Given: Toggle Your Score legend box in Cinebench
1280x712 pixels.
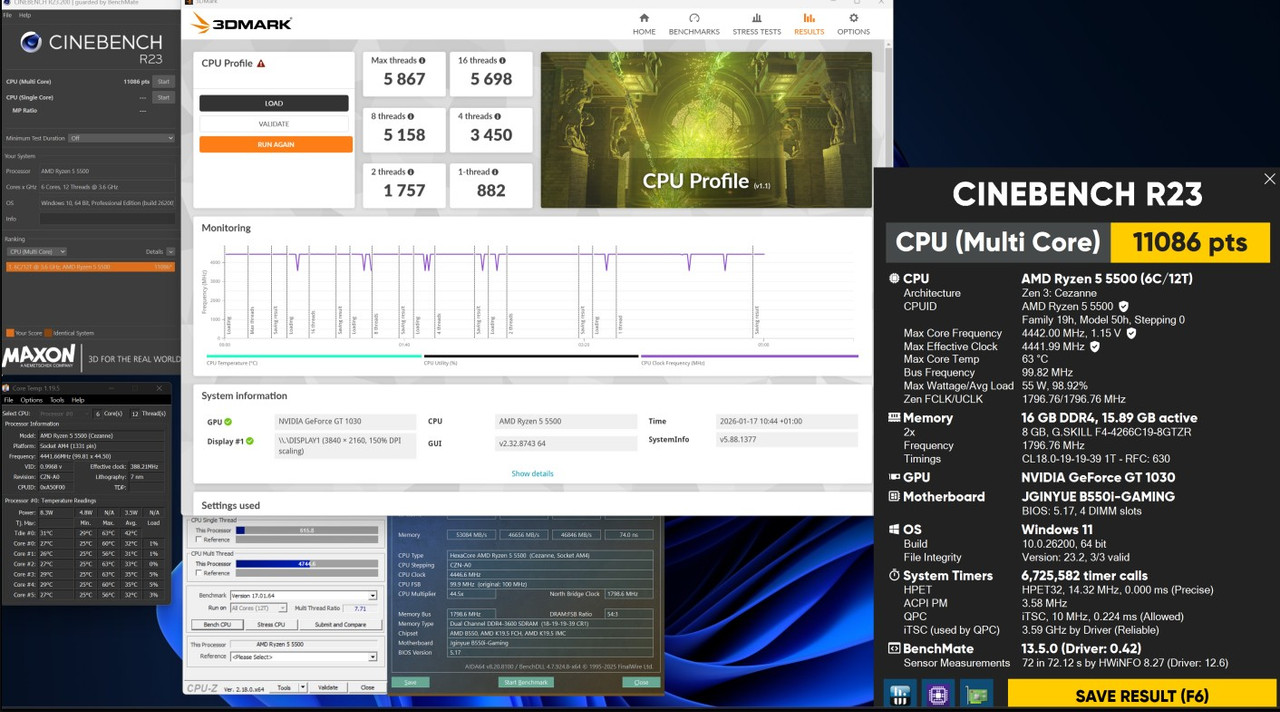Looking at the screenshot, I should tap(10, 333).
